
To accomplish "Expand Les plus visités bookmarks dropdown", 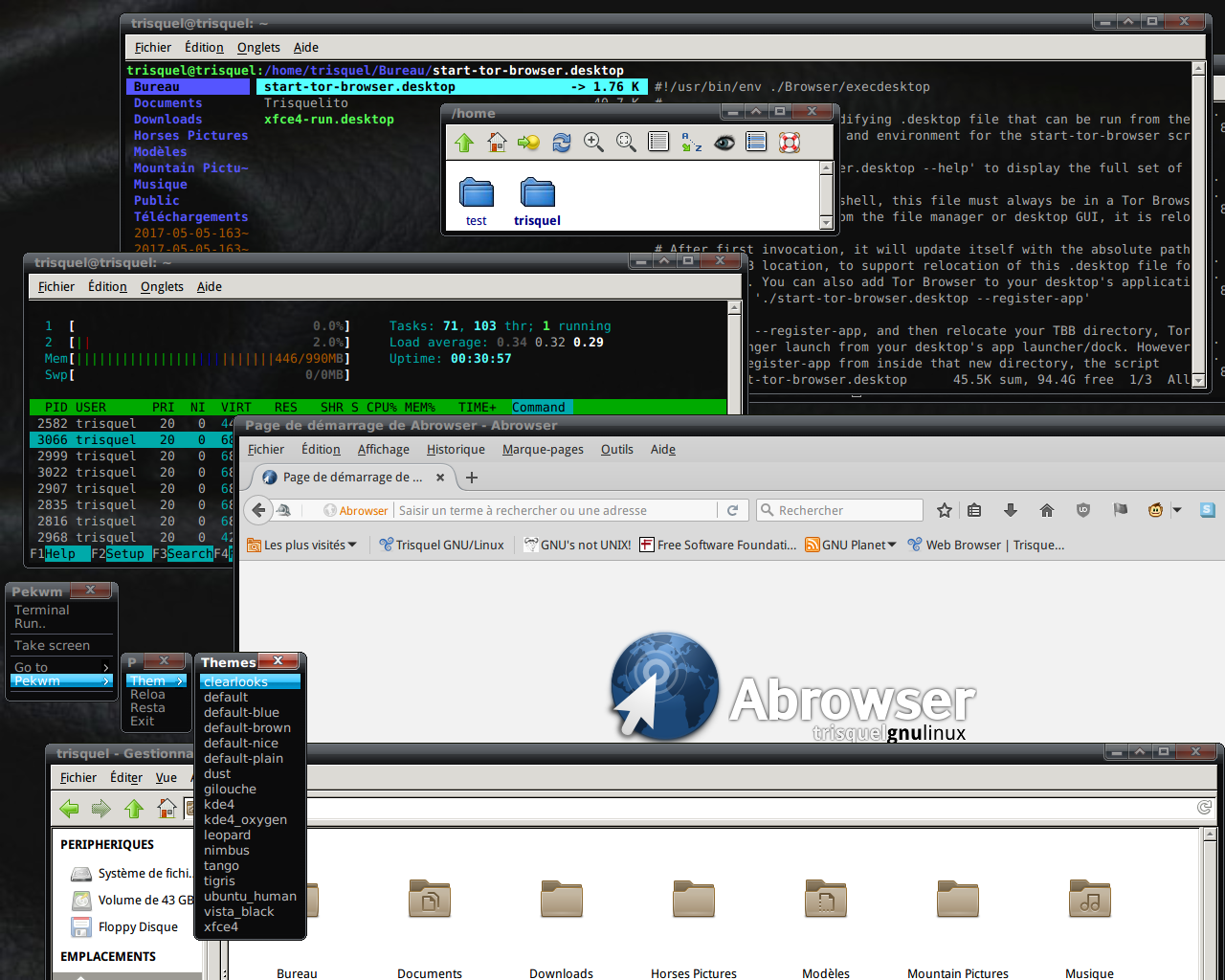I will pos(302,545).
